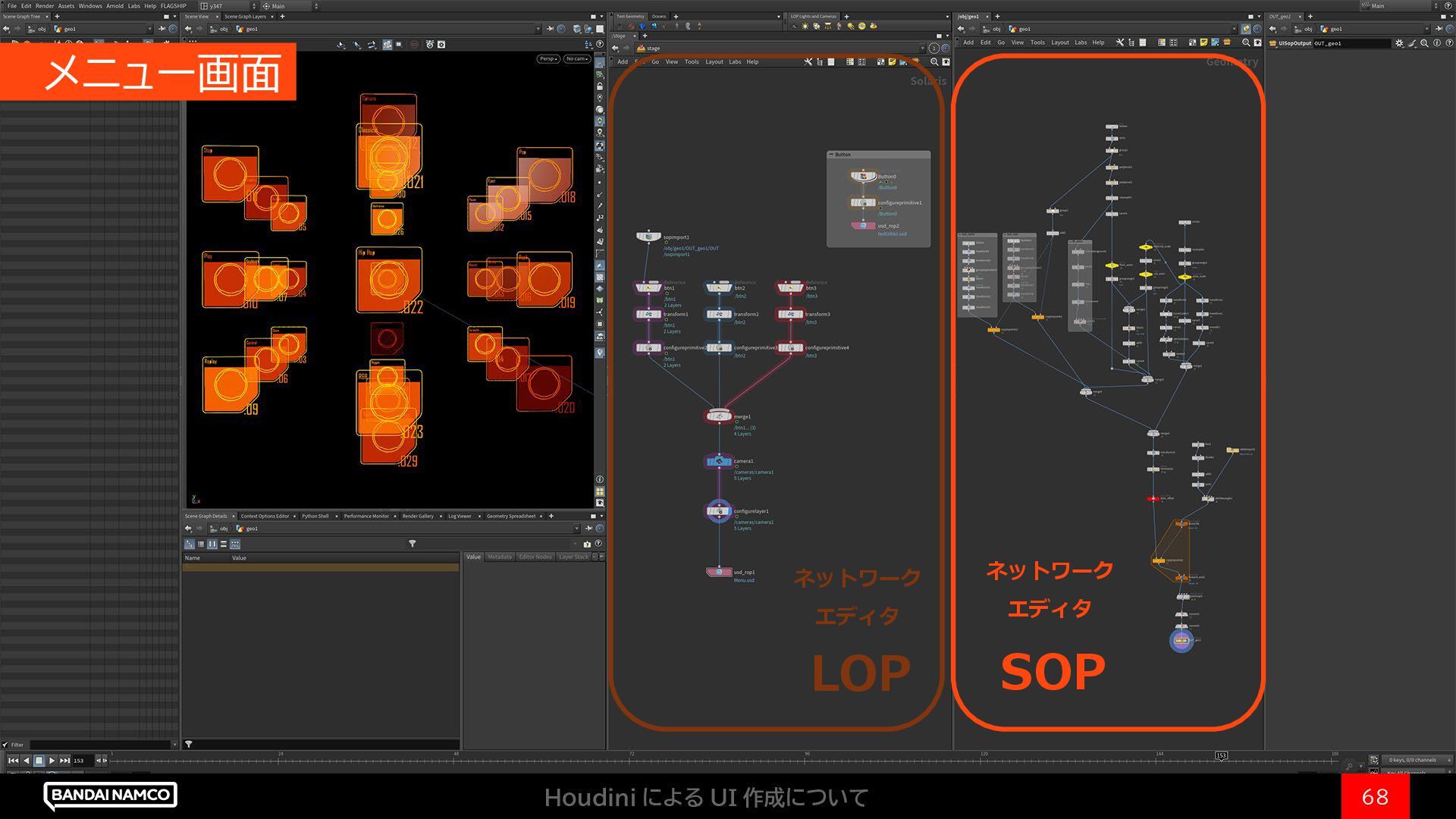The width and height of the screenshot is (1456, 819).
Task: Click the frame 153 marker on timeline
Action: click(1221, 755)
